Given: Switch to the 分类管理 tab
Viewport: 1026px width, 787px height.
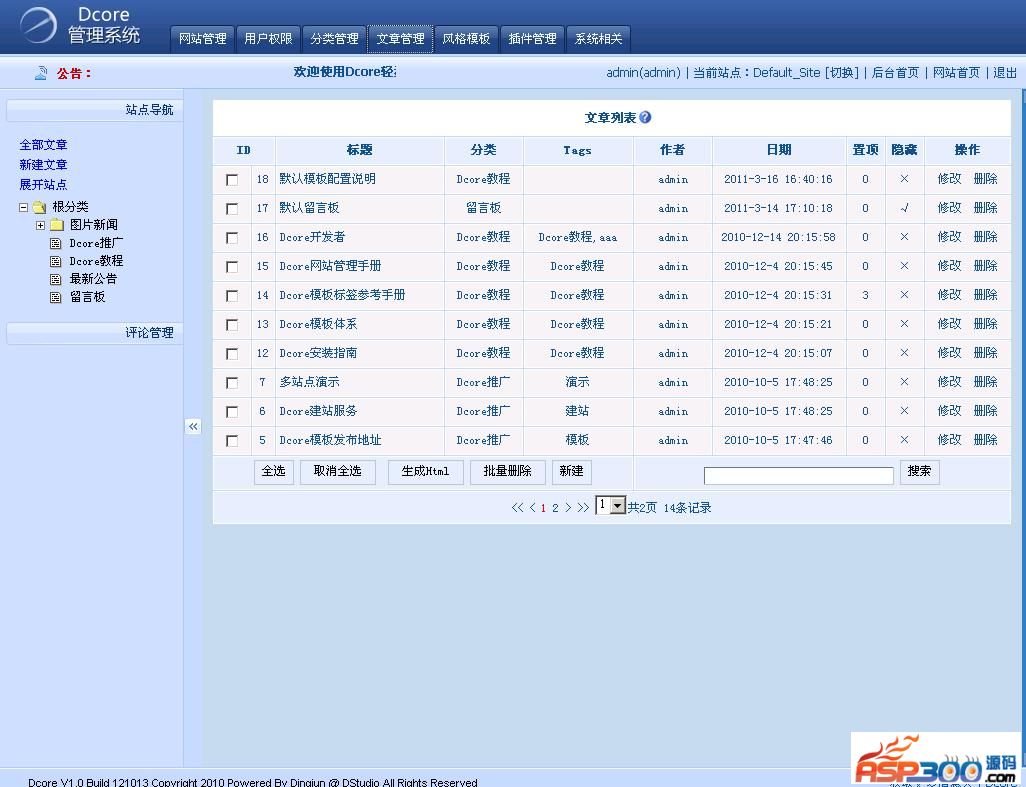Looking at the screenshot, I should tap(334, 39).
